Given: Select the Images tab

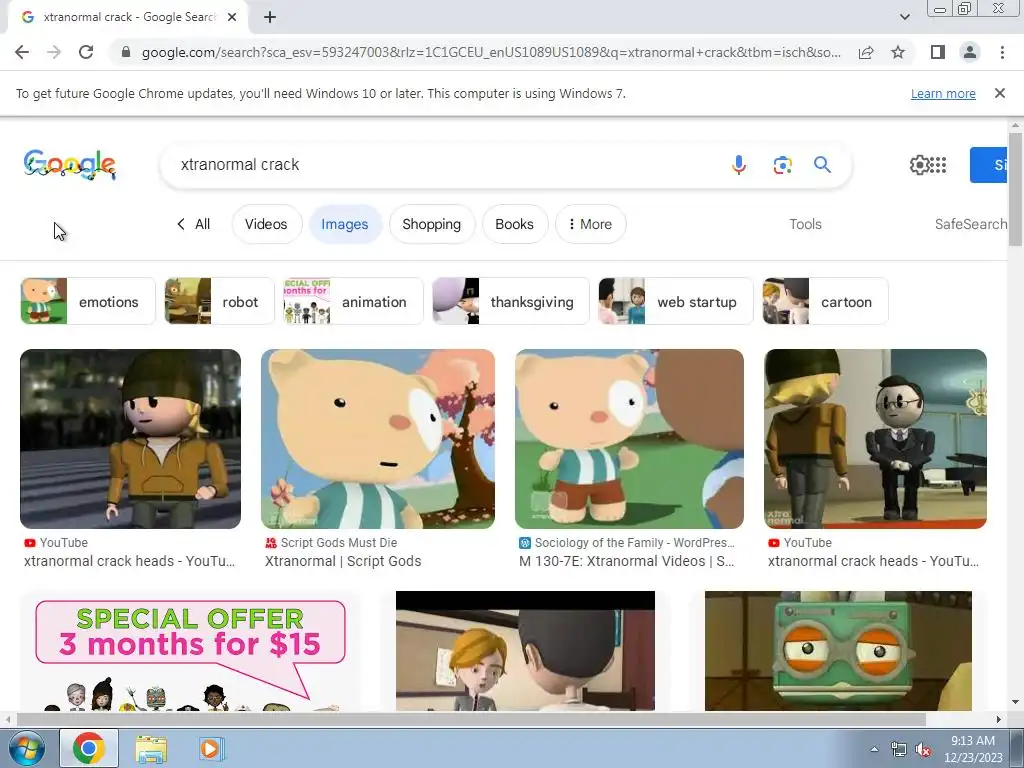Looking at the screenshot, I should 344,224.
